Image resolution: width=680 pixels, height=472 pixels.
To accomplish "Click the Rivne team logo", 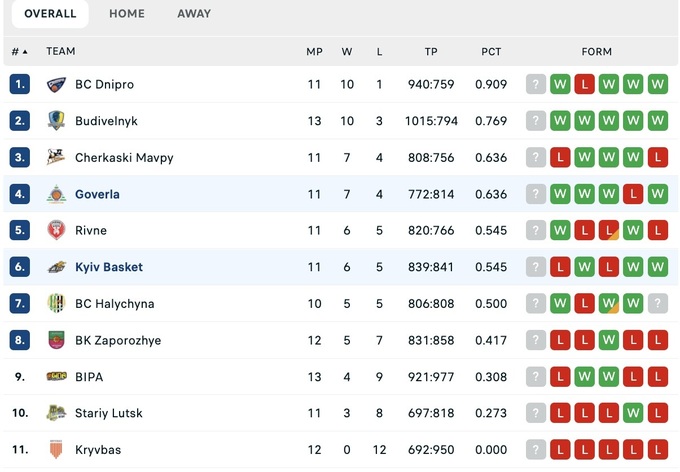I will [56, 231].
